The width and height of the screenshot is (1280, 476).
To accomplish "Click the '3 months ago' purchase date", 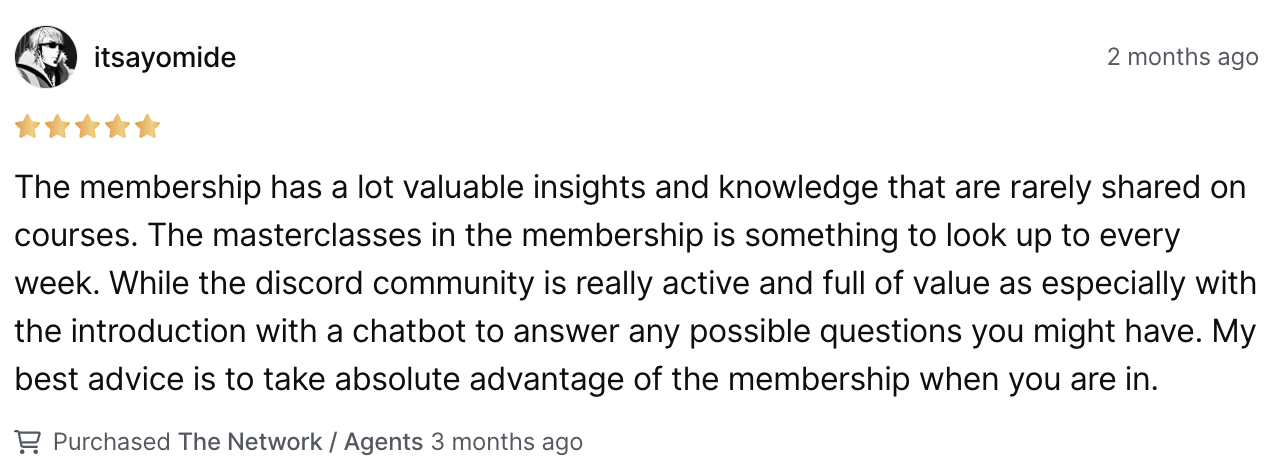I will (507, 441).
